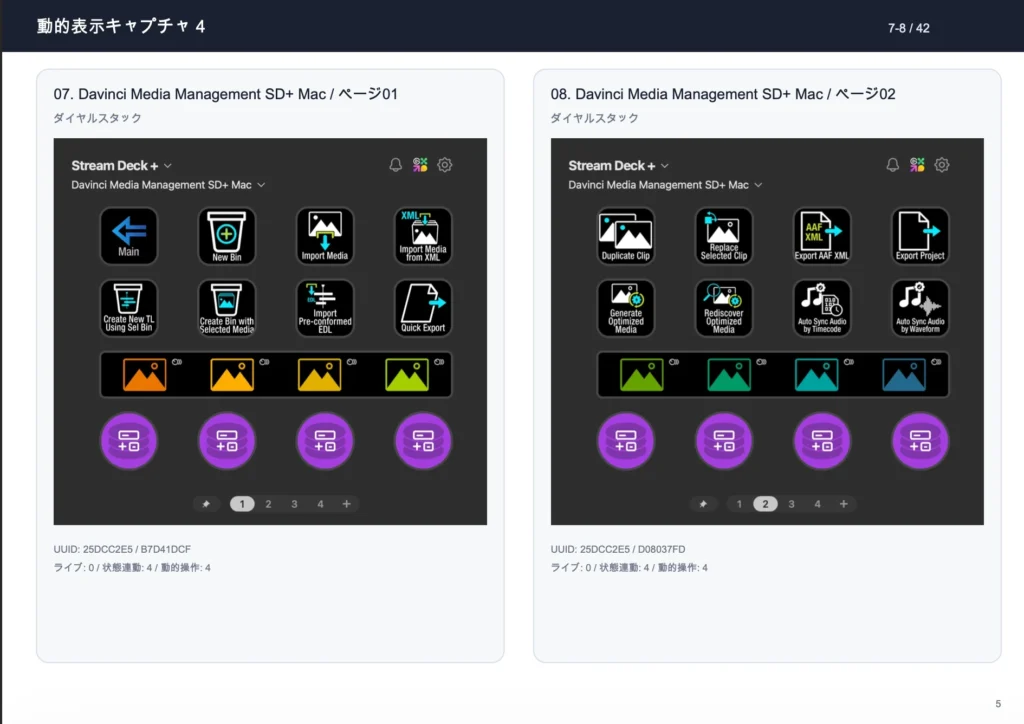Open settings gear in 08 card

(942, 165)
